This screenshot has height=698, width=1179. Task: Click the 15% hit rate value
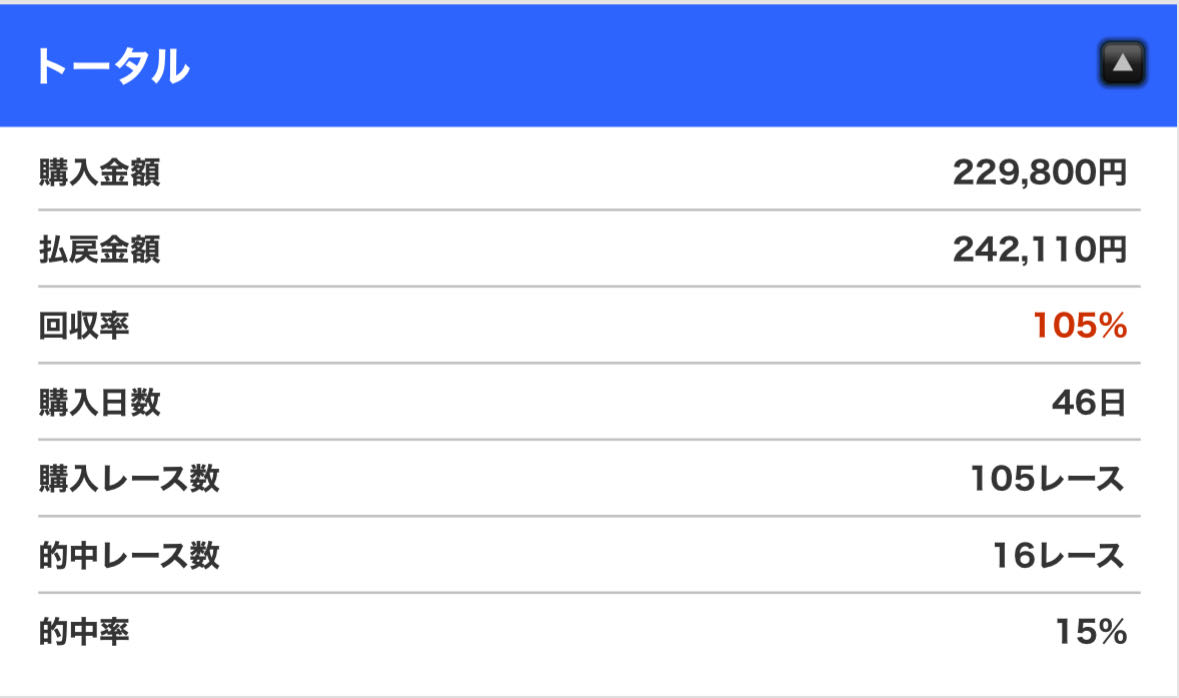click(x=1091, y=632)
